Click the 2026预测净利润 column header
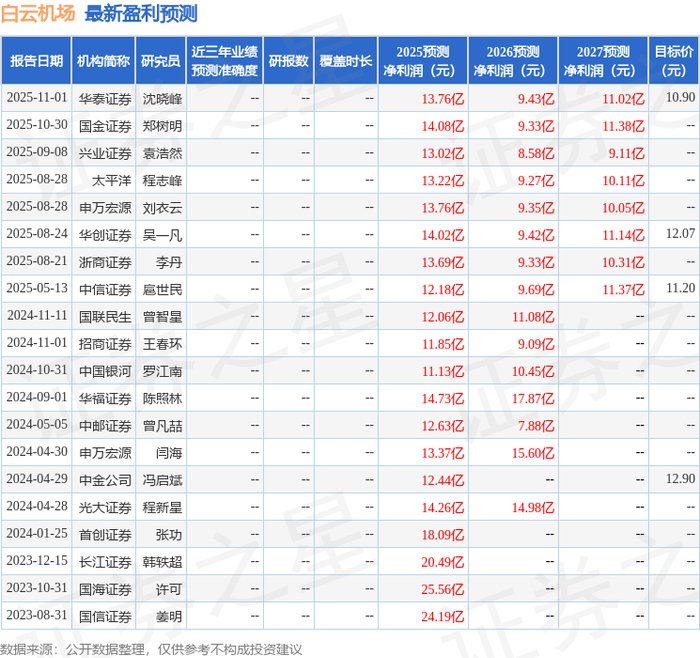The image size is (700, 658). pyautogui.click(x=513, y=61)
